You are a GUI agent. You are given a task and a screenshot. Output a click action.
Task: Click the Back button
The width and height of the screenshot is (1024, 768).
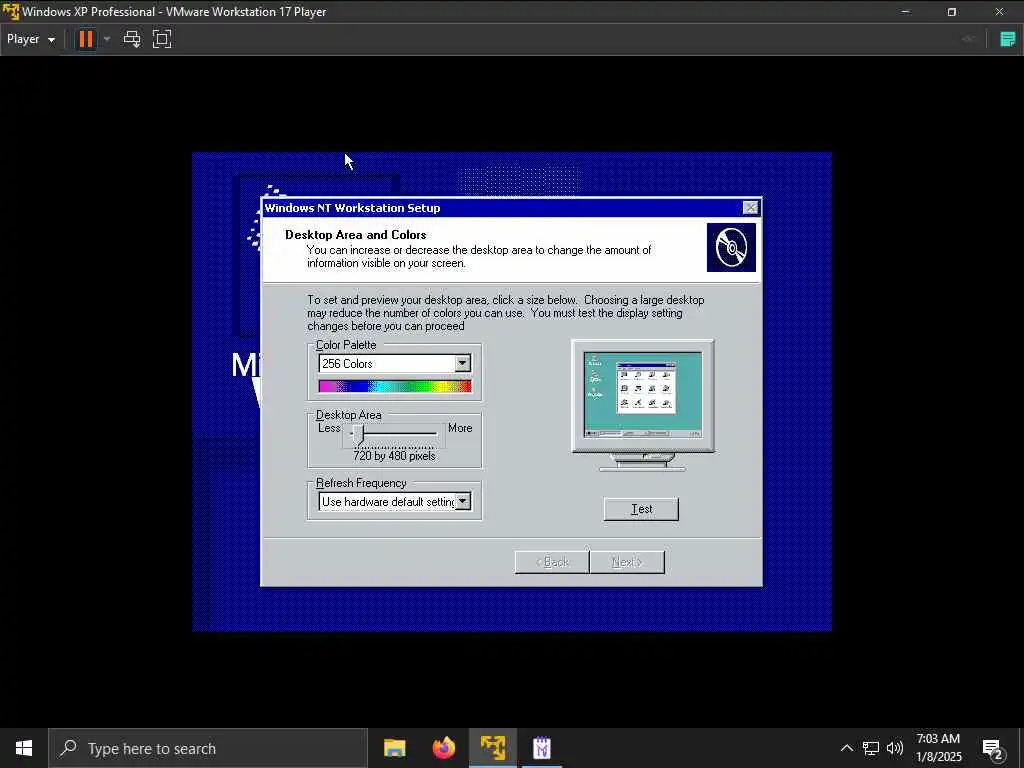(x=552, y=562)
